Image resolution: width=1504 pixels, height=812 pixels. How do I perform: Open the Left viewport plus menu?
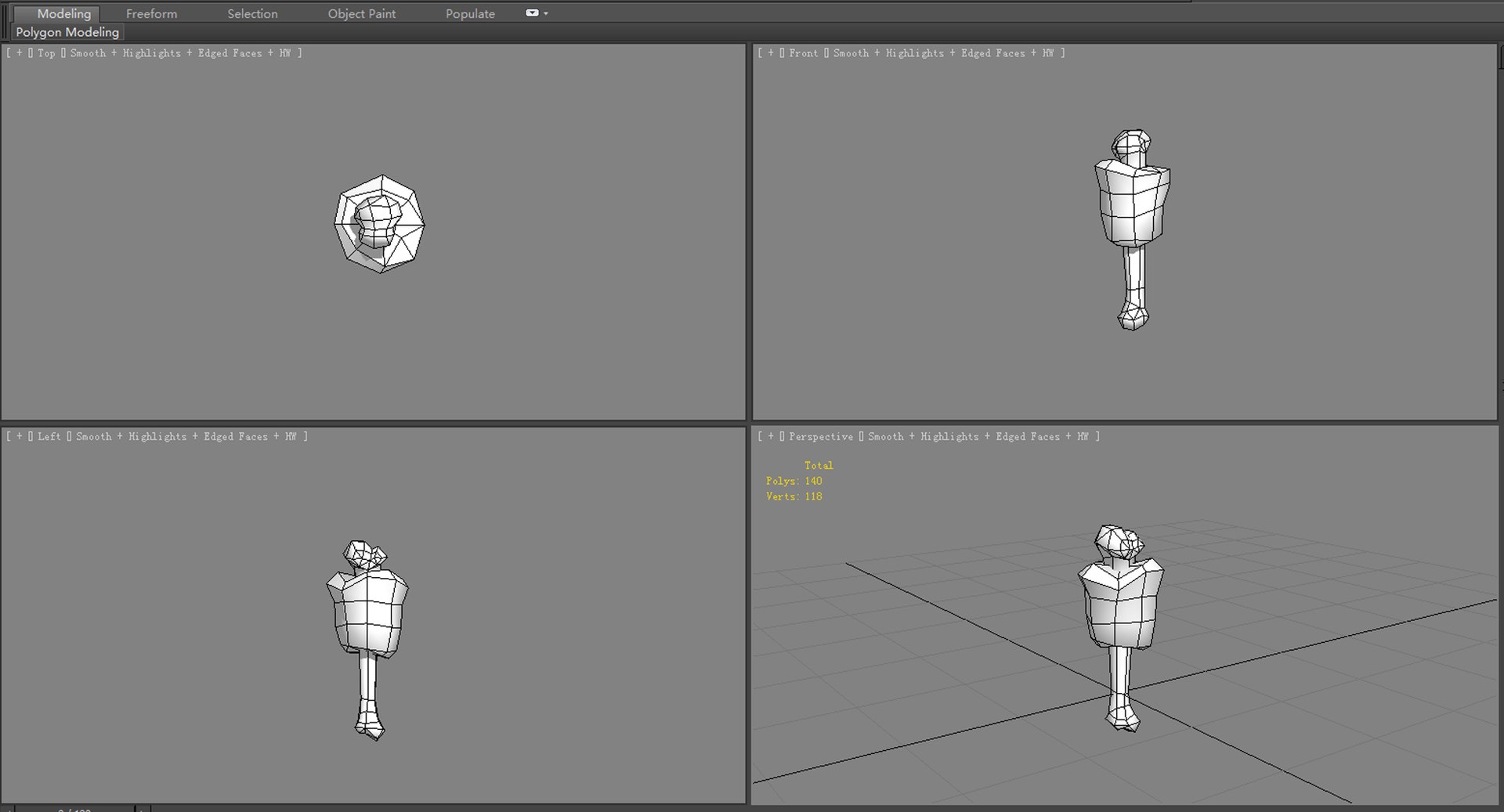click(19, 437)
